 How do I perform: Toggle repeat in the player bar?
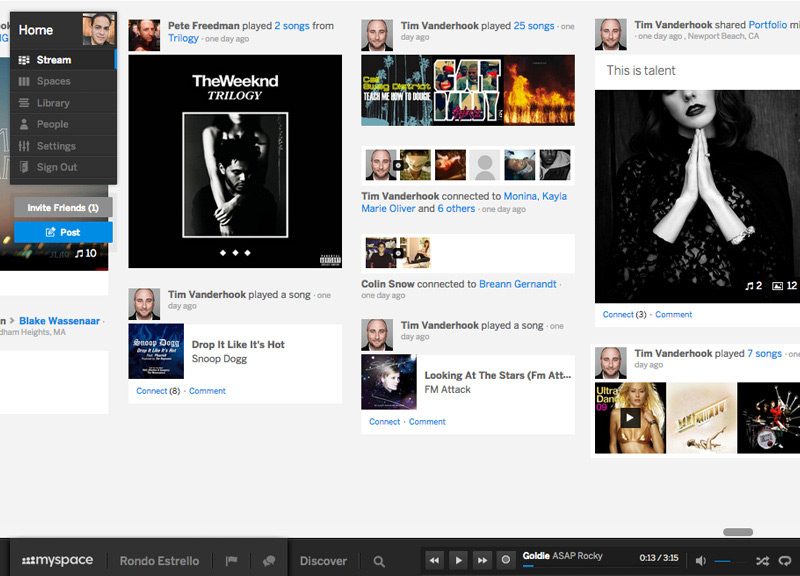tap(785, 561)
